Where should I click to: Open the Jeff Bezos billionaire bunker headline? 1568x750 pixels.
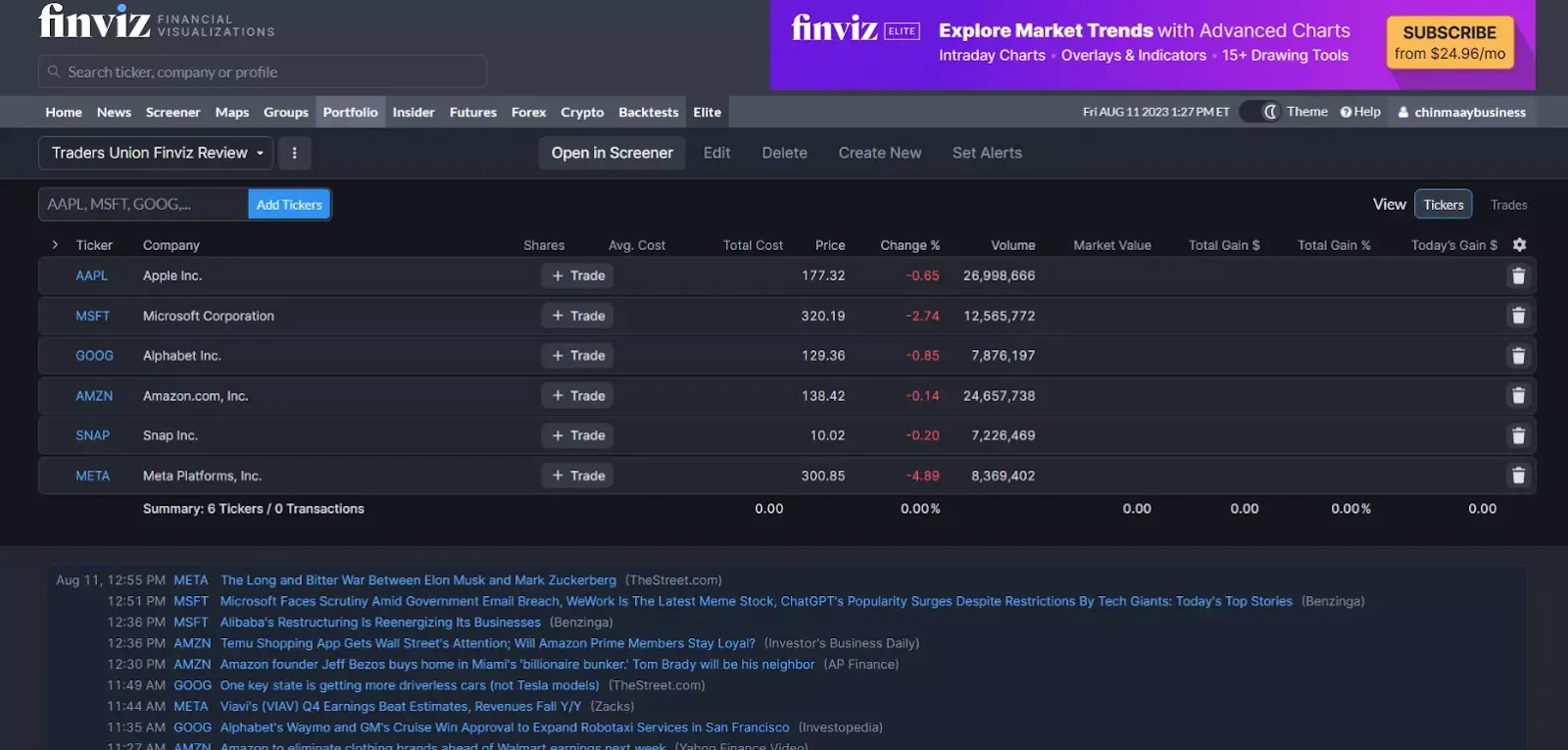[x=517, y=665]
